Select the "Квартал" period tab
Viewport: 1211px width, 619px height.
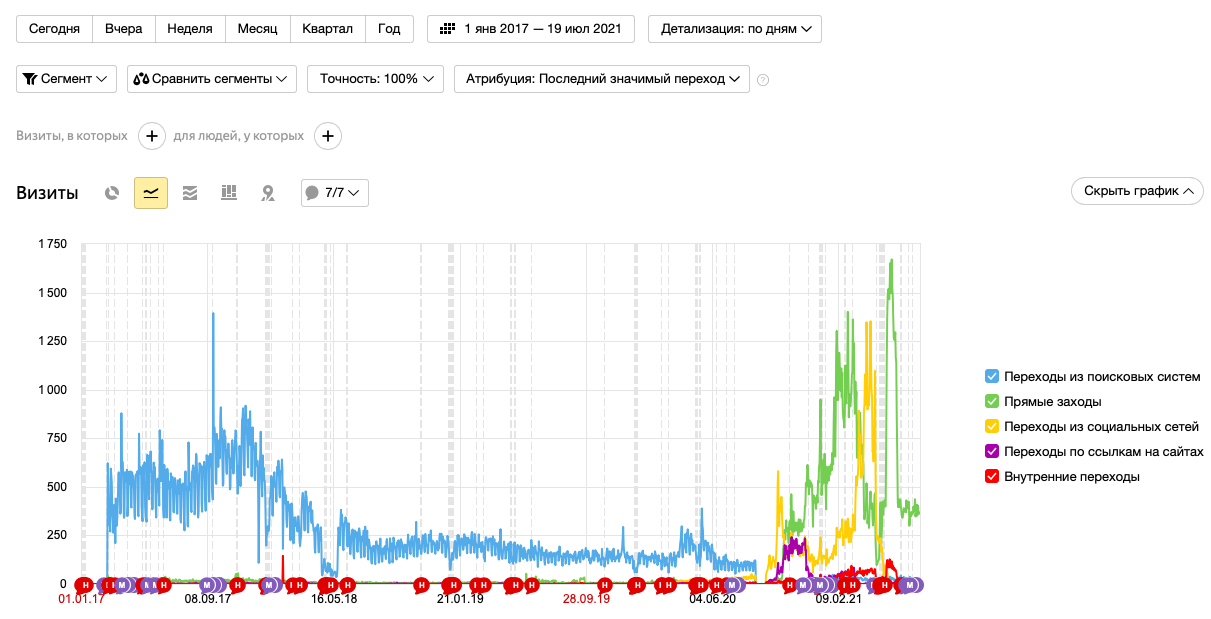point(328,29)
